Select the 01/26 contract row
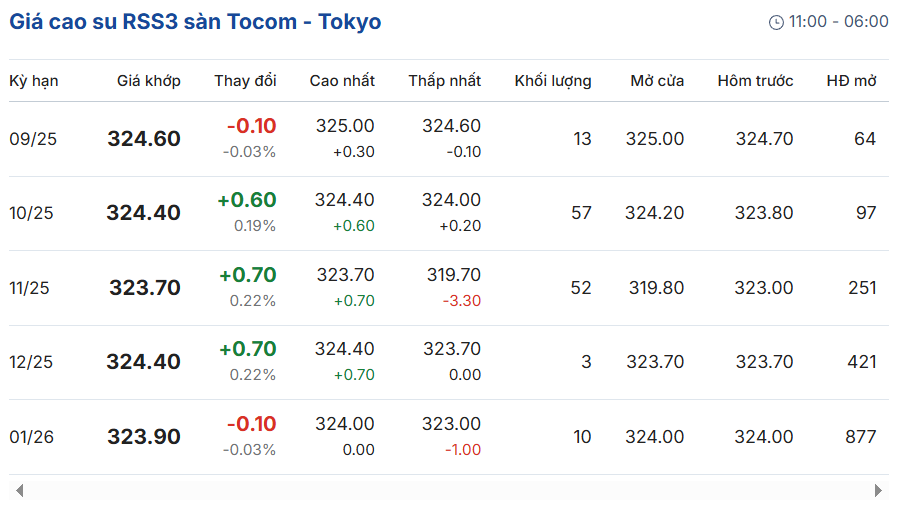 coord(449,437)
